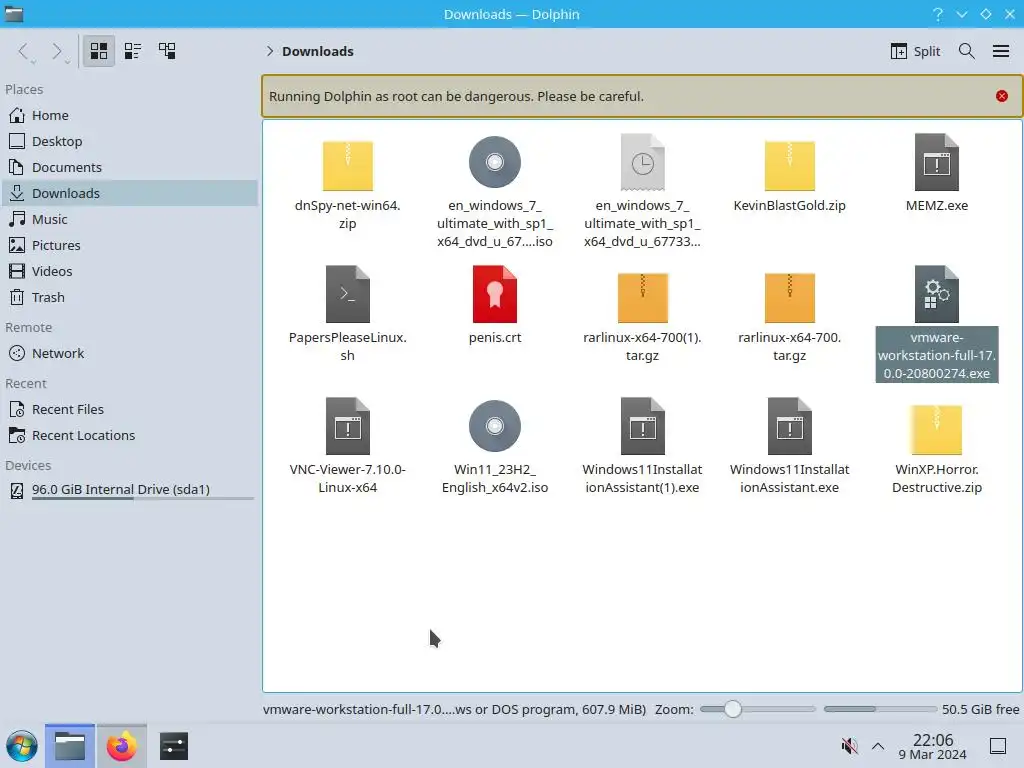Select the 96.0 GiB Internal Drive
Viewport: 1024px width, 768px height.
[129, 490]
